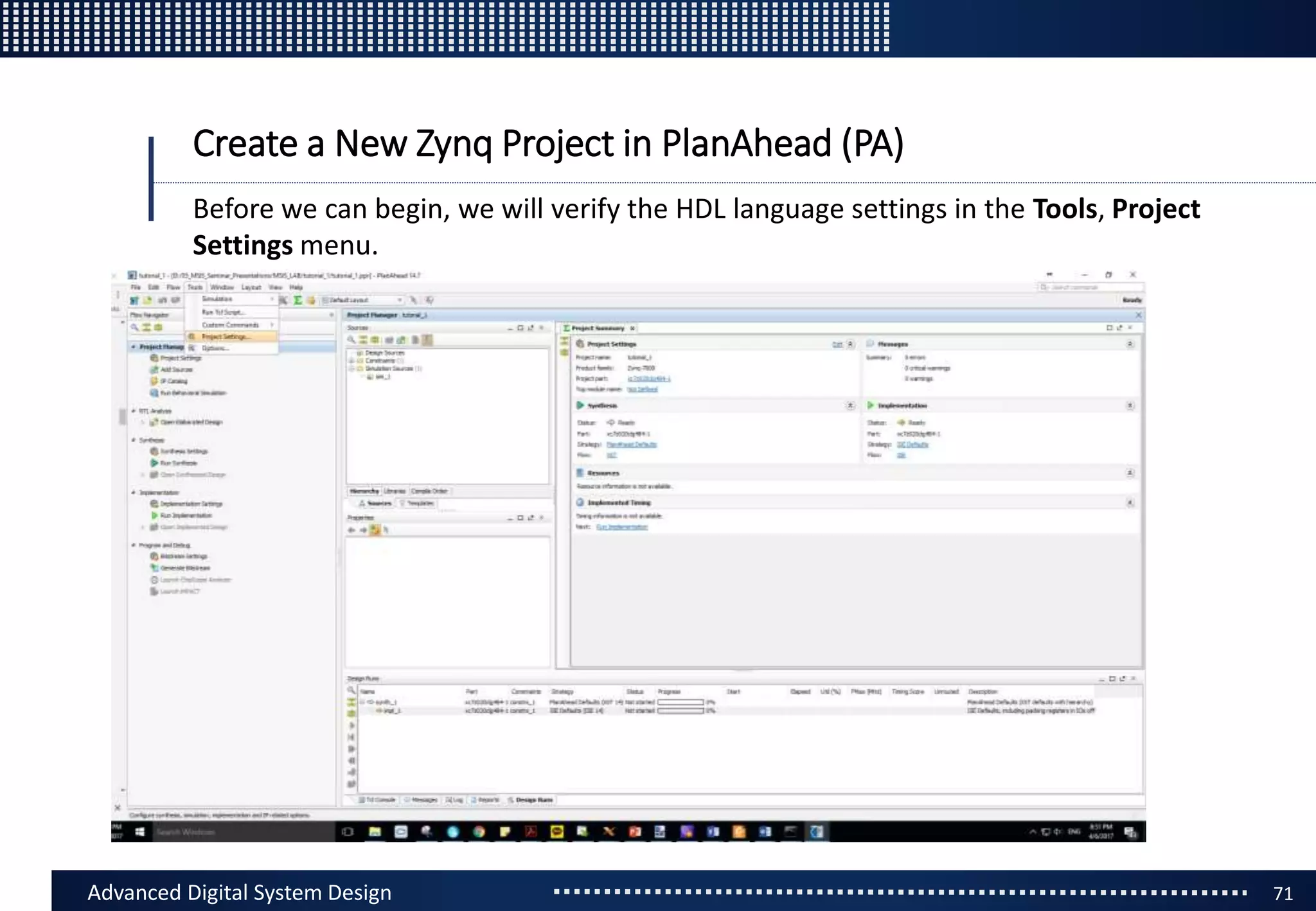This screenshot has height=911, width=1316.
Task: Click the first toolbar icon (new project)
Action: 134,300
